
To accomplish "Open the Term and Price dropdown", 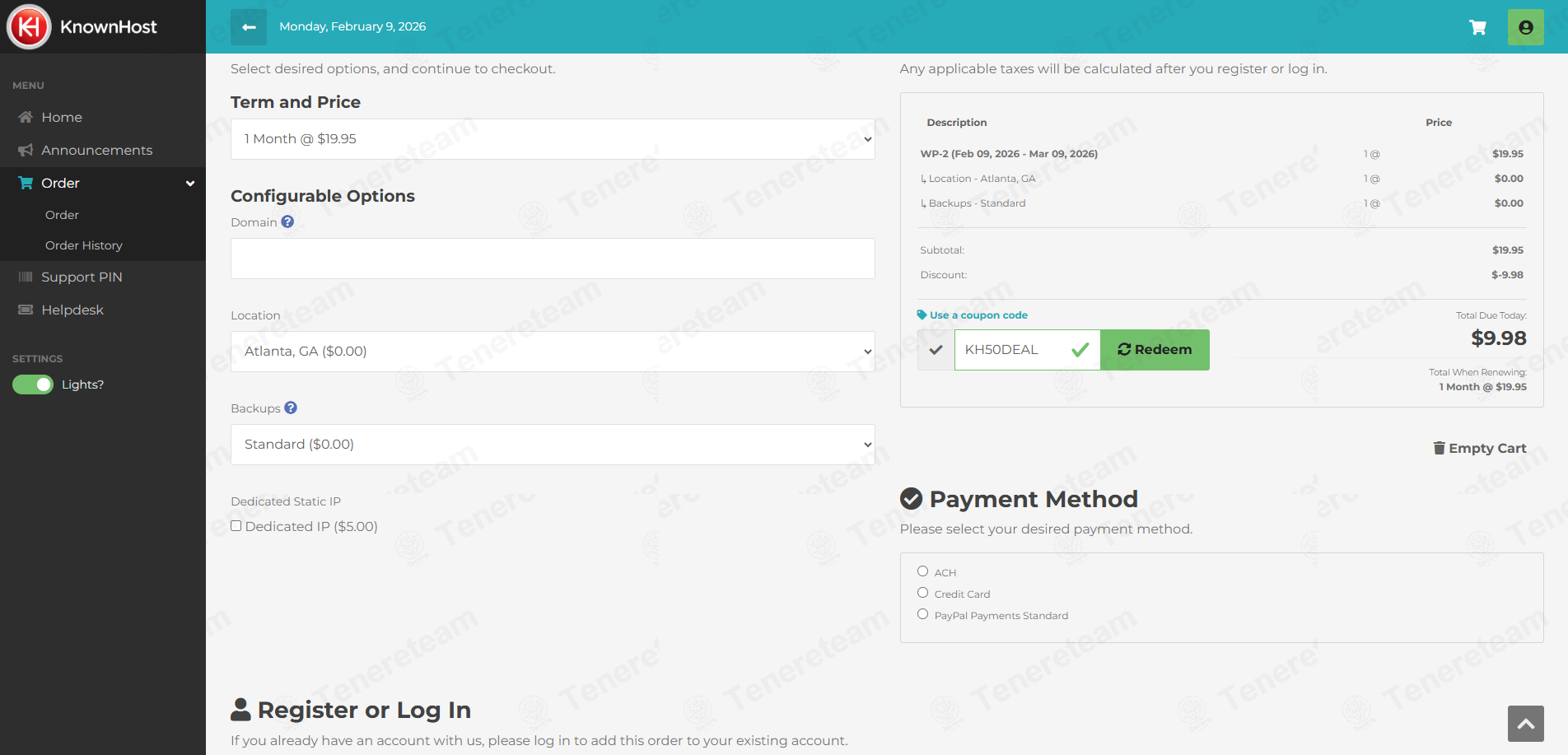I will 553,139.
